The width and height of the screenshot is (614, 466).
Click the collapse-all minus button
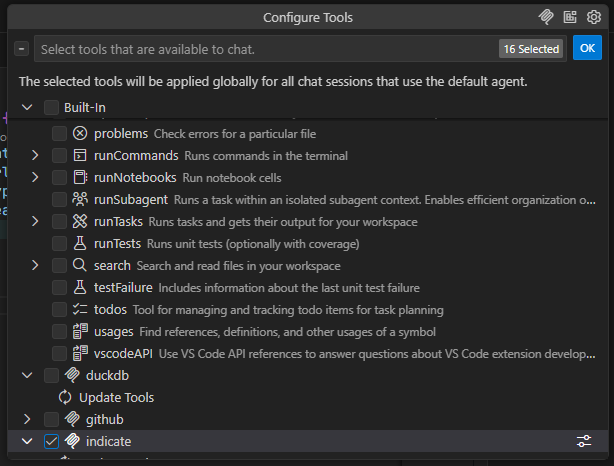(21, 49)
